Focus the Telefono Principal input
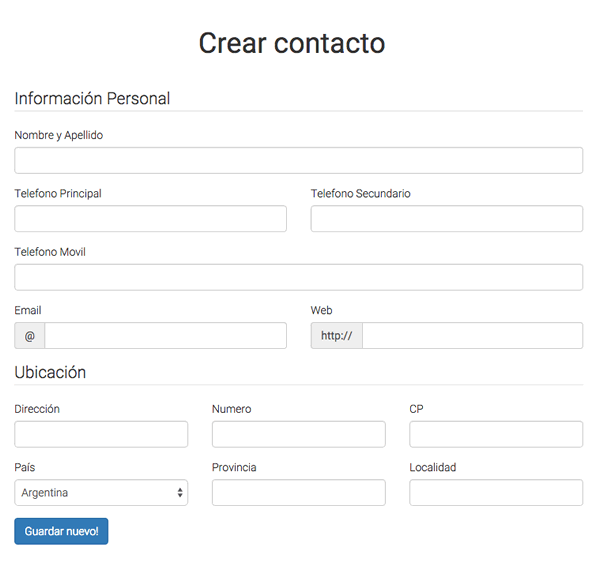 pos(150,219)
